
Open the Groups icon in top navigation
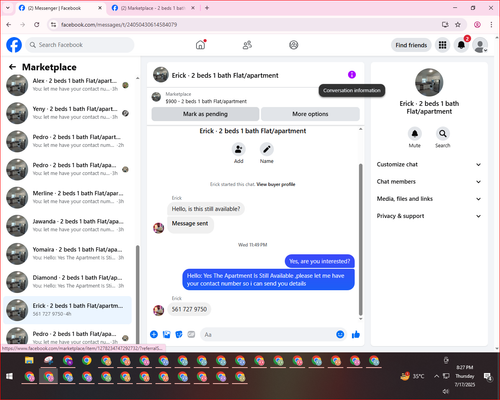coord(294,45)
